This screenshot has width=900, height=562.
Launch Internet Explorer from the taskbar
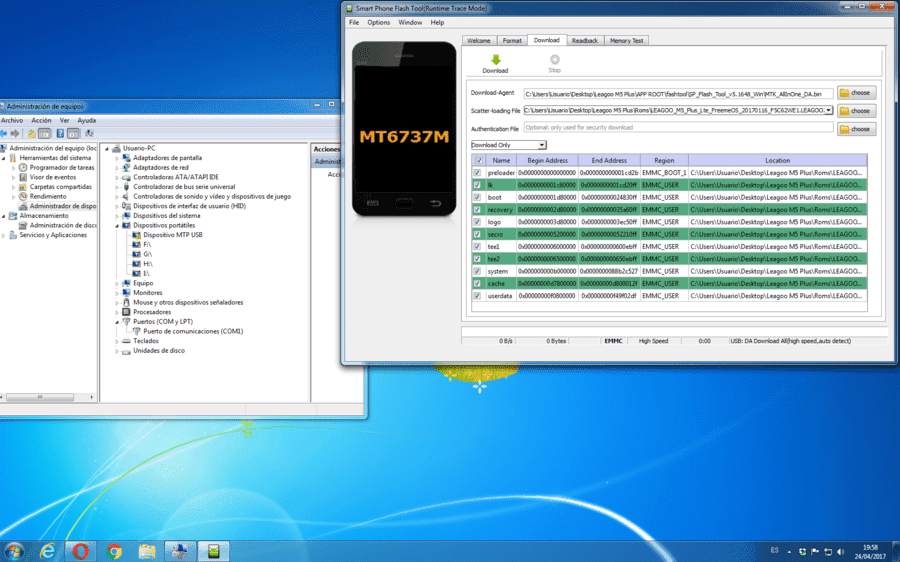(x=48, y=552)
